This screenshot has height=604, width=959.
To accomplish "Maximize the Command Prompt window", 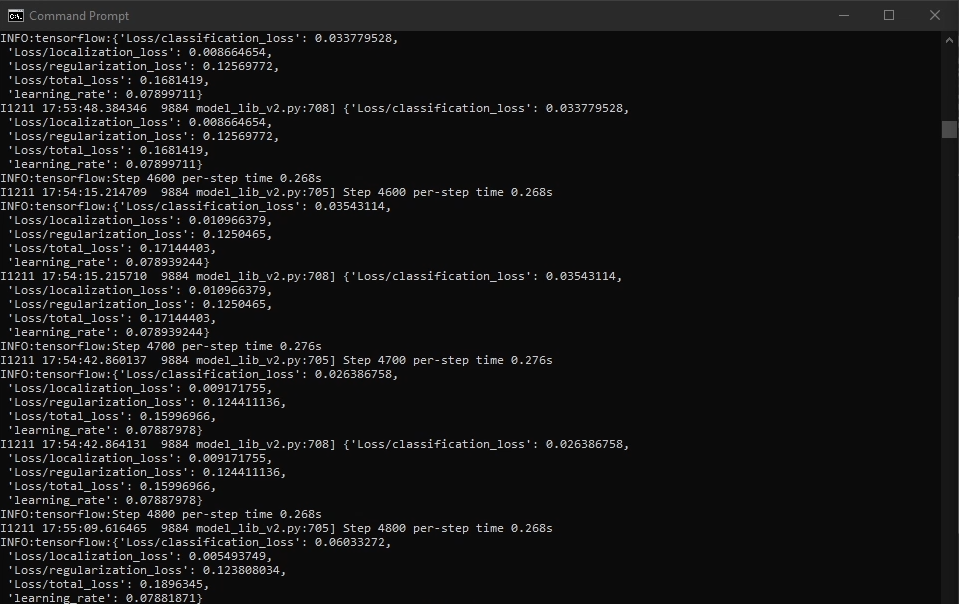I will coord(889,16).
